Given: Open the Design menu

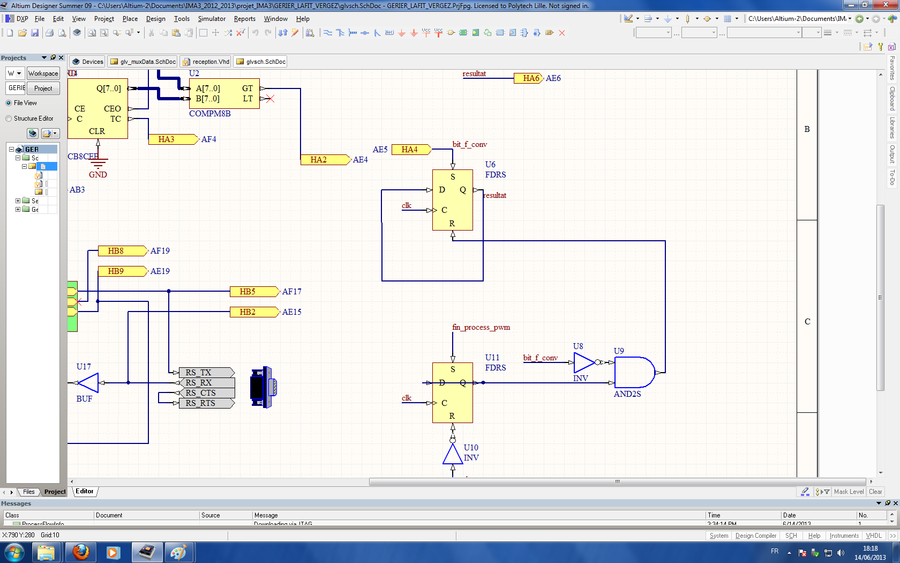Looking at the screenshot, I should (155, 18).
